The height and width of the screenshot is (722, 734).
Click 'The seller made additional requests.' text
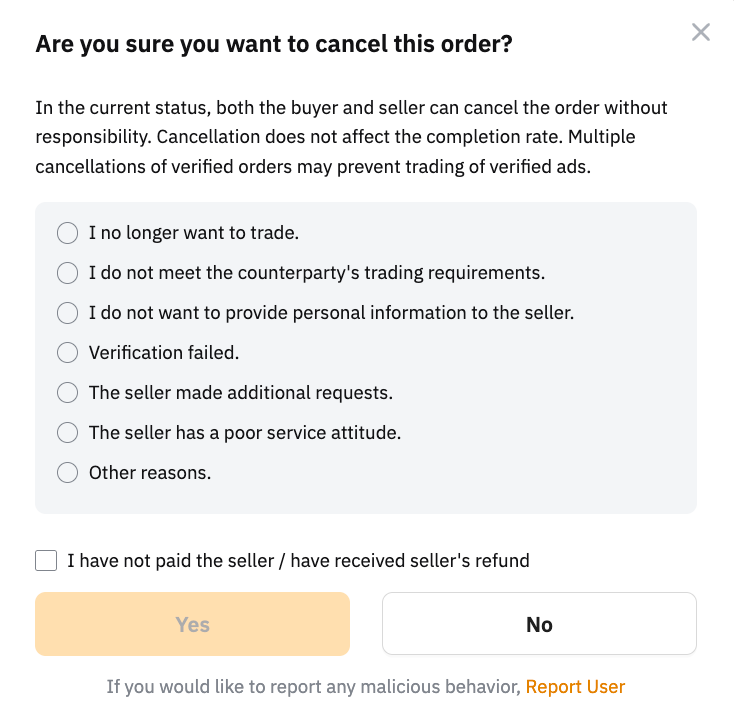coord(240,393)
